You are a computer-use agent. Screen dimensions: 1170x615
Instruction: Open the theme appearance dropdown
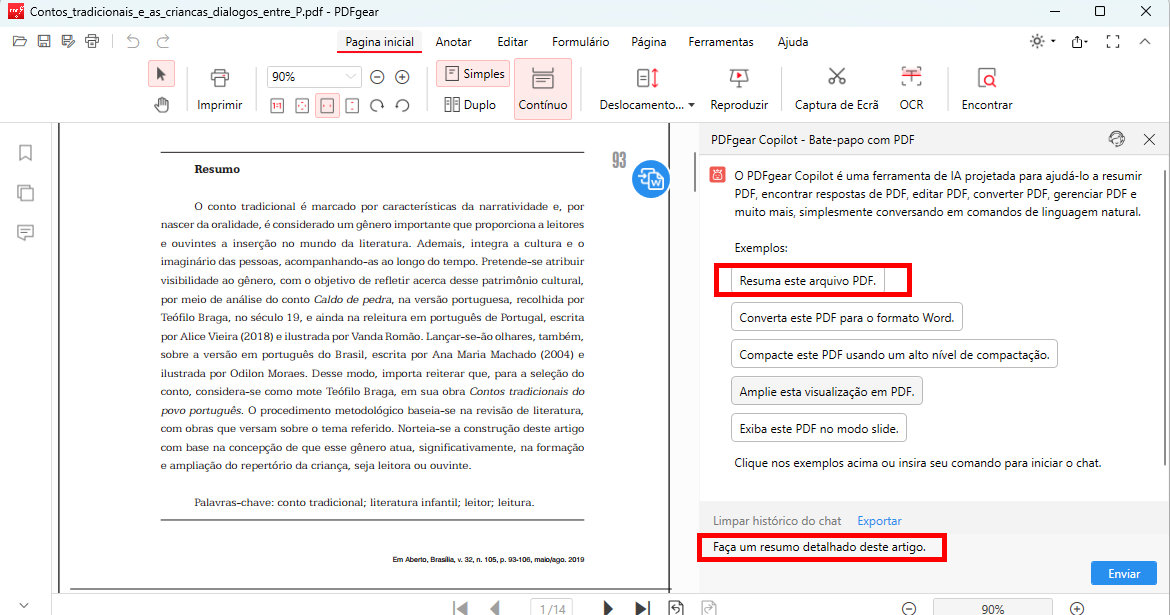click(x=1038, y=41)
